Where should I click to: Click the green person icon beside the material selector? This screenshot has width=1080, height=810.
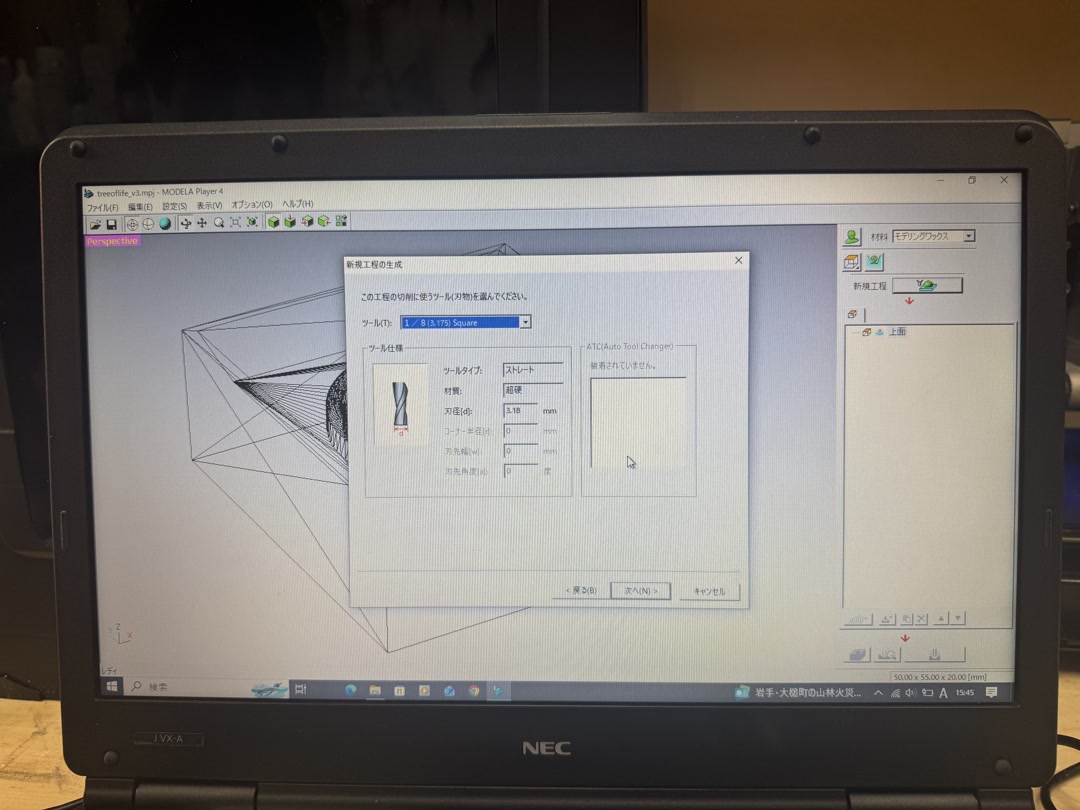[851, 237]
